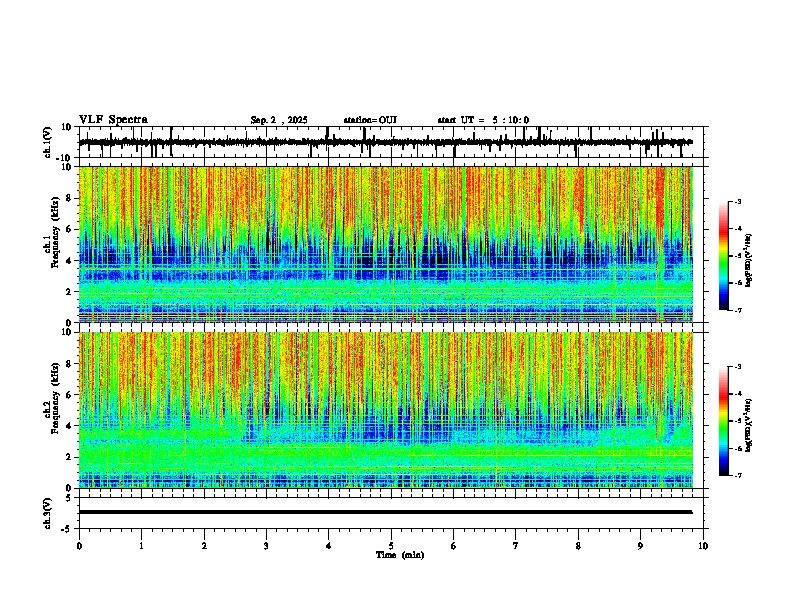The width and height of the screenshot is (792, 612).
Task: Click time axis tick label "9"
Action: 640,546
